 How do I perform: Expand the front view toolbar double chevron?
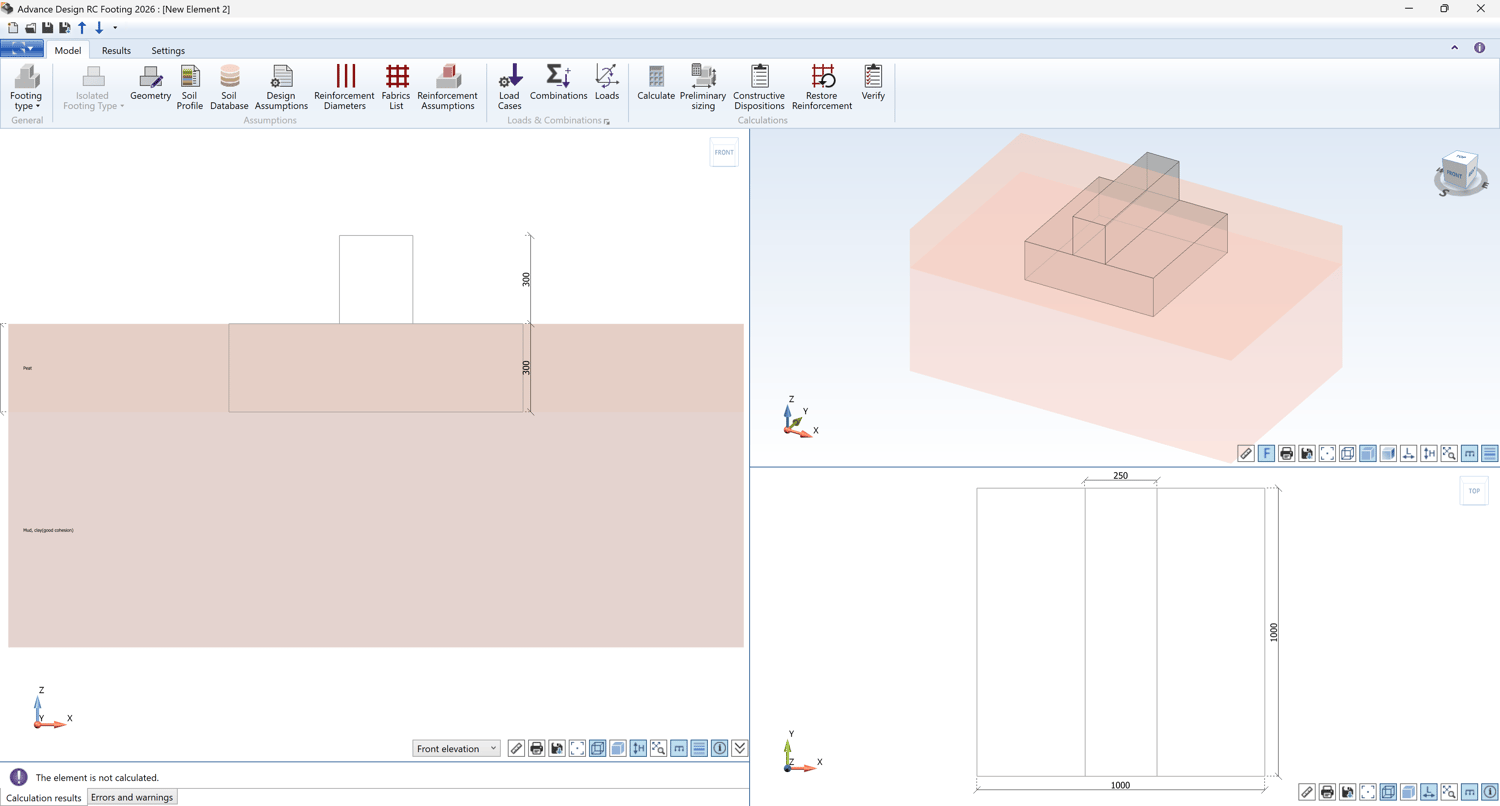(x=740, y=749)
